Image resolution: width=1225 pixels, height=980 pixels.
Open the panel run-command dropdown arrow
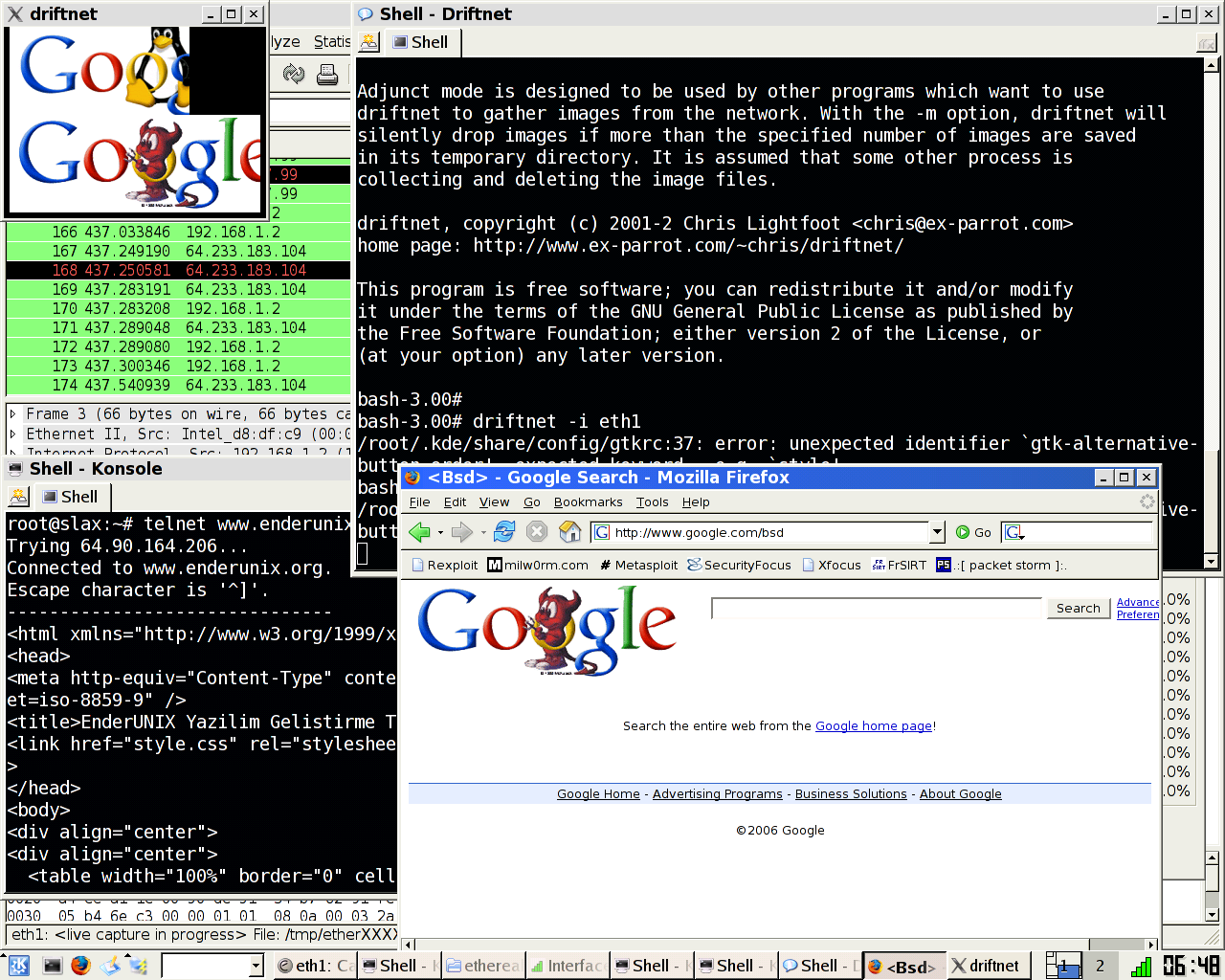point(256,967)
